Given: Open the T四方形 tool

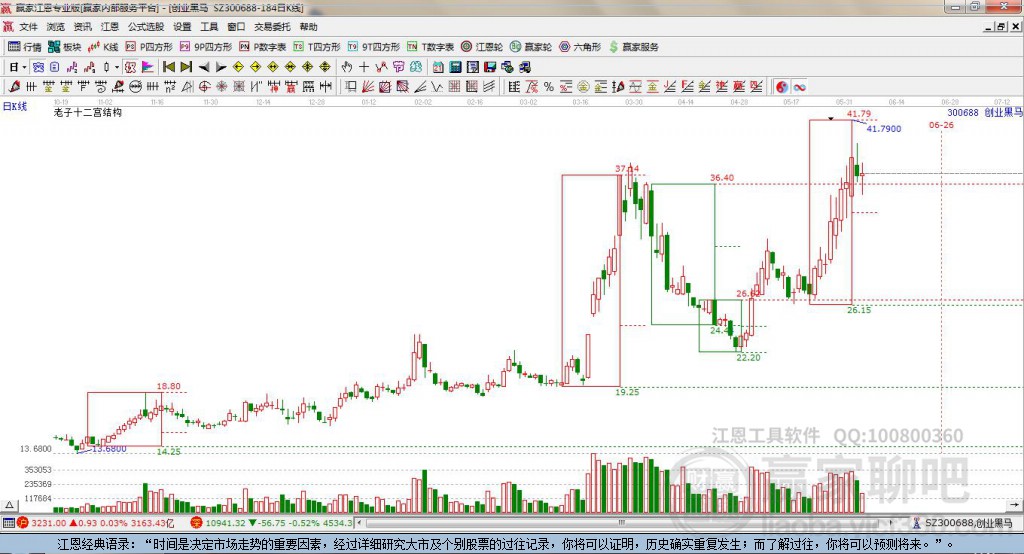Looking at the screenshot, I should click(x=317, y=47).
